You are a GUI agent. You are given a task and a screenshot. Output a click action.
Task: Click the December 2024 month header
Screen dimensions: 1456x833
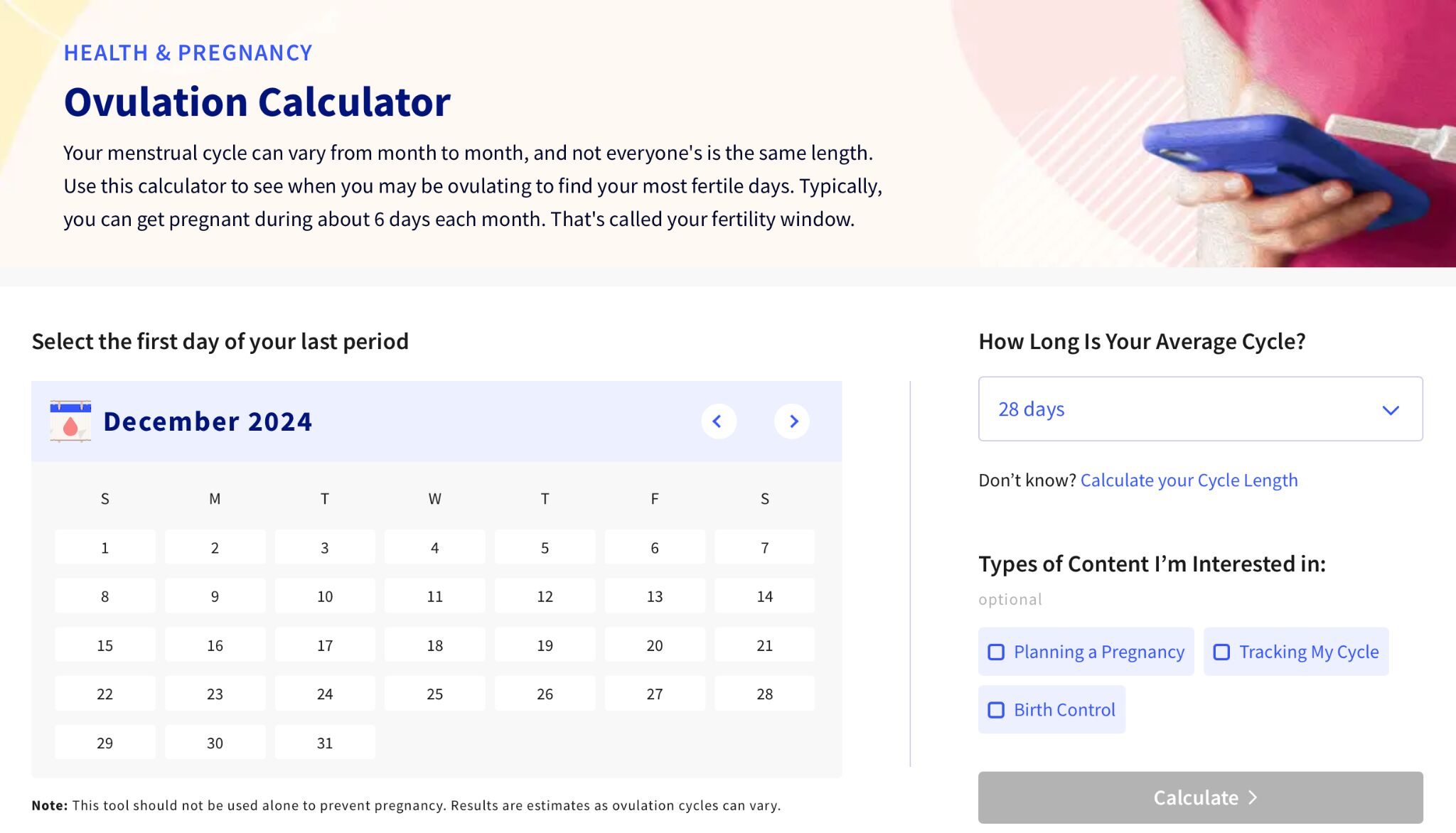(x=207, y=420)
